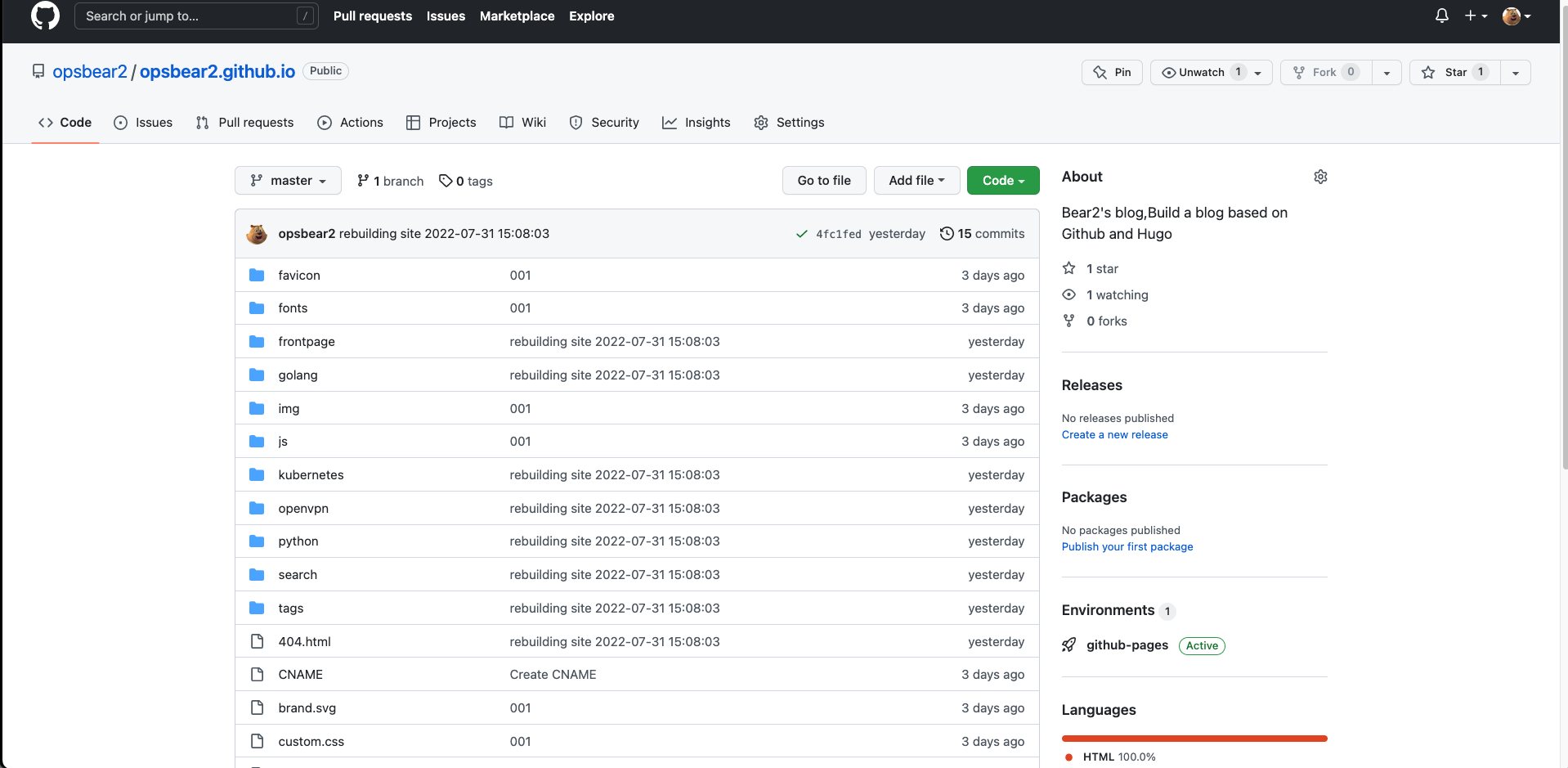Go to Marketplace

(x=517, y=16)
